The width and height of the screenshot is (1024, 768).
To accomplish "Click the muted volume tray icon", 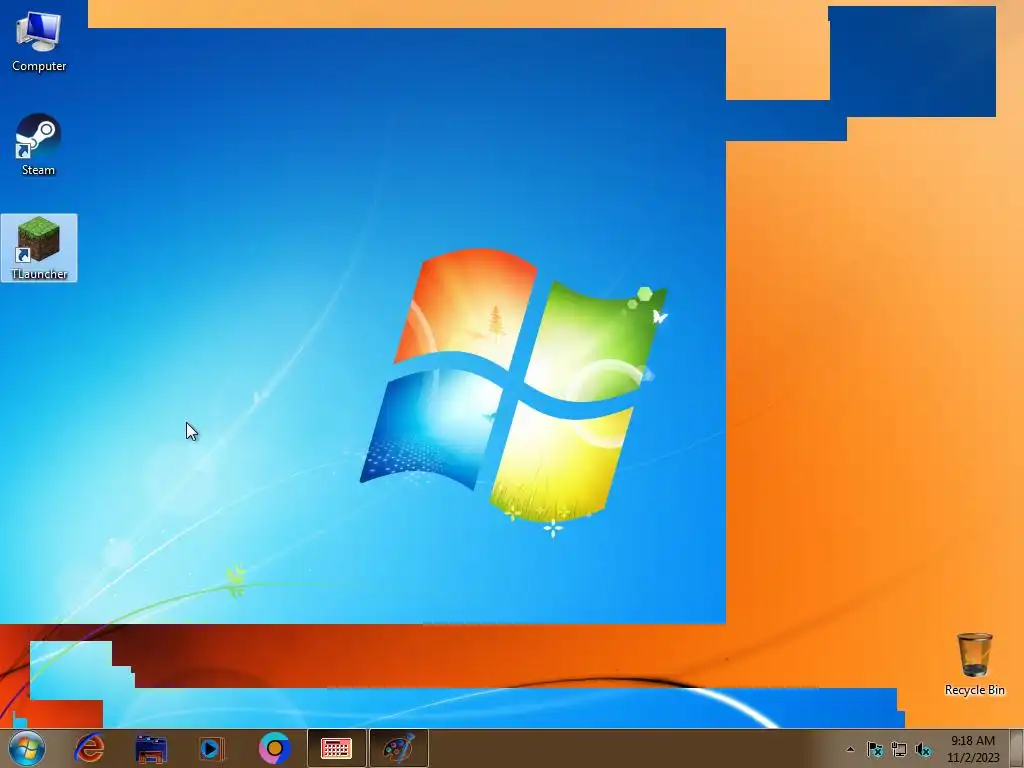I will coord(923,749).
